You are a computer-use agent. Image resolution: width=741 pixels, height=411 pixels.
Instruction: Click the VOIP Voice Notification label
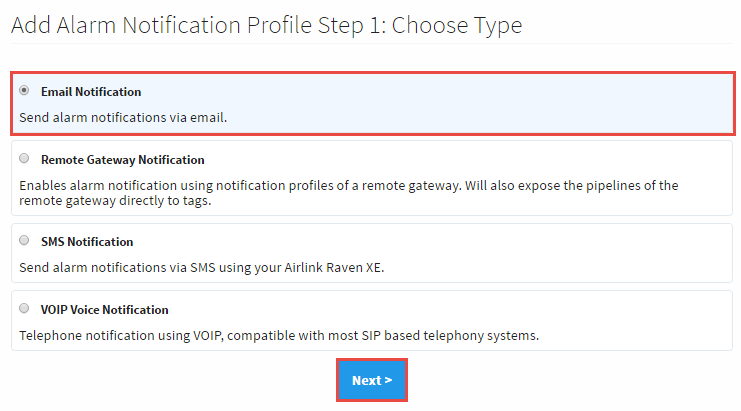104,309
